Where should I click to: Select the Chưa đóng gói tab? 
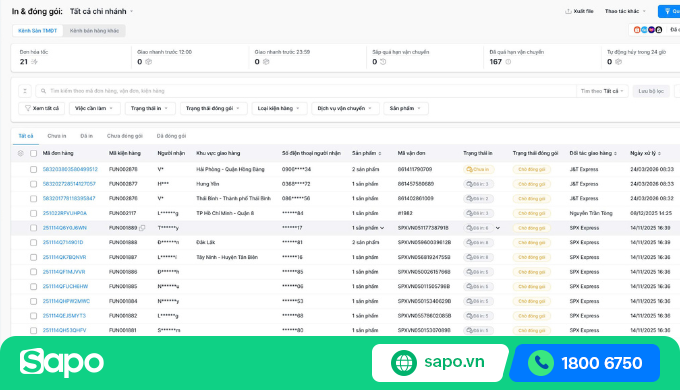[124, 136]
